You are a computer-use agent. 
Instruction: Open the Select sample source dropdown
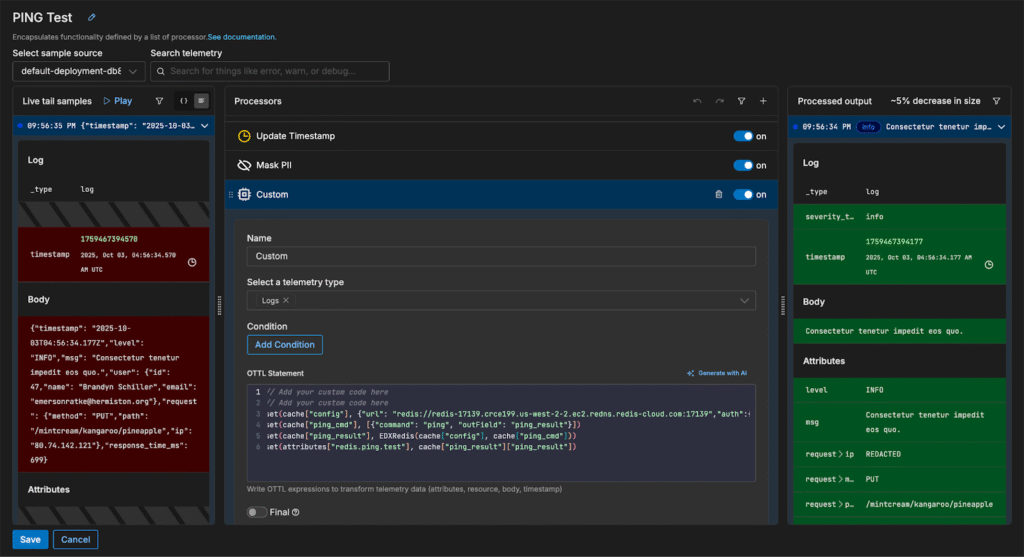[78, 71]
